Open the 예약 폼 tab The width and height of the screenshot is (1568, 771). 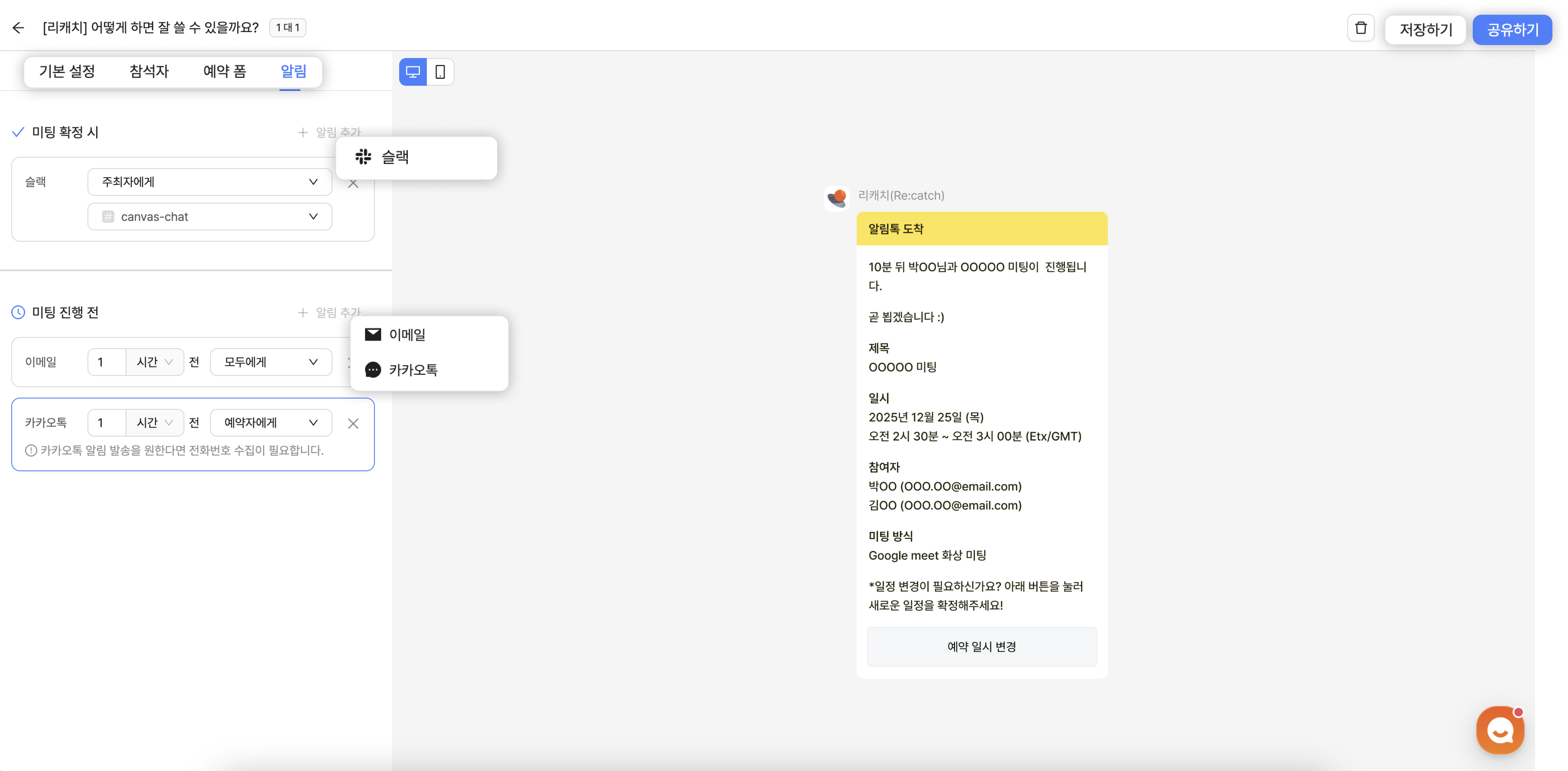[225, 71]
